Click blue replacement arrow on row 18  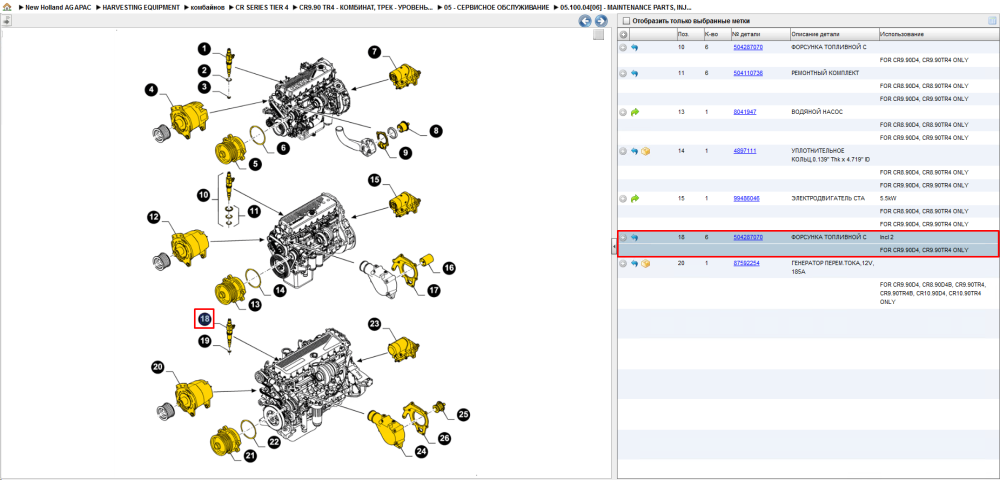(x=635, y=238)
